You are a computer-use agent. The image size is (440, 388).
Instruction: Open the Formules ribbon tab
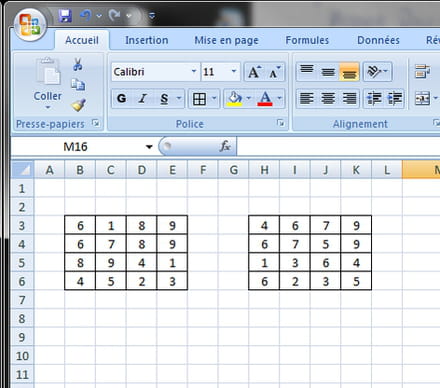(307, 40)
